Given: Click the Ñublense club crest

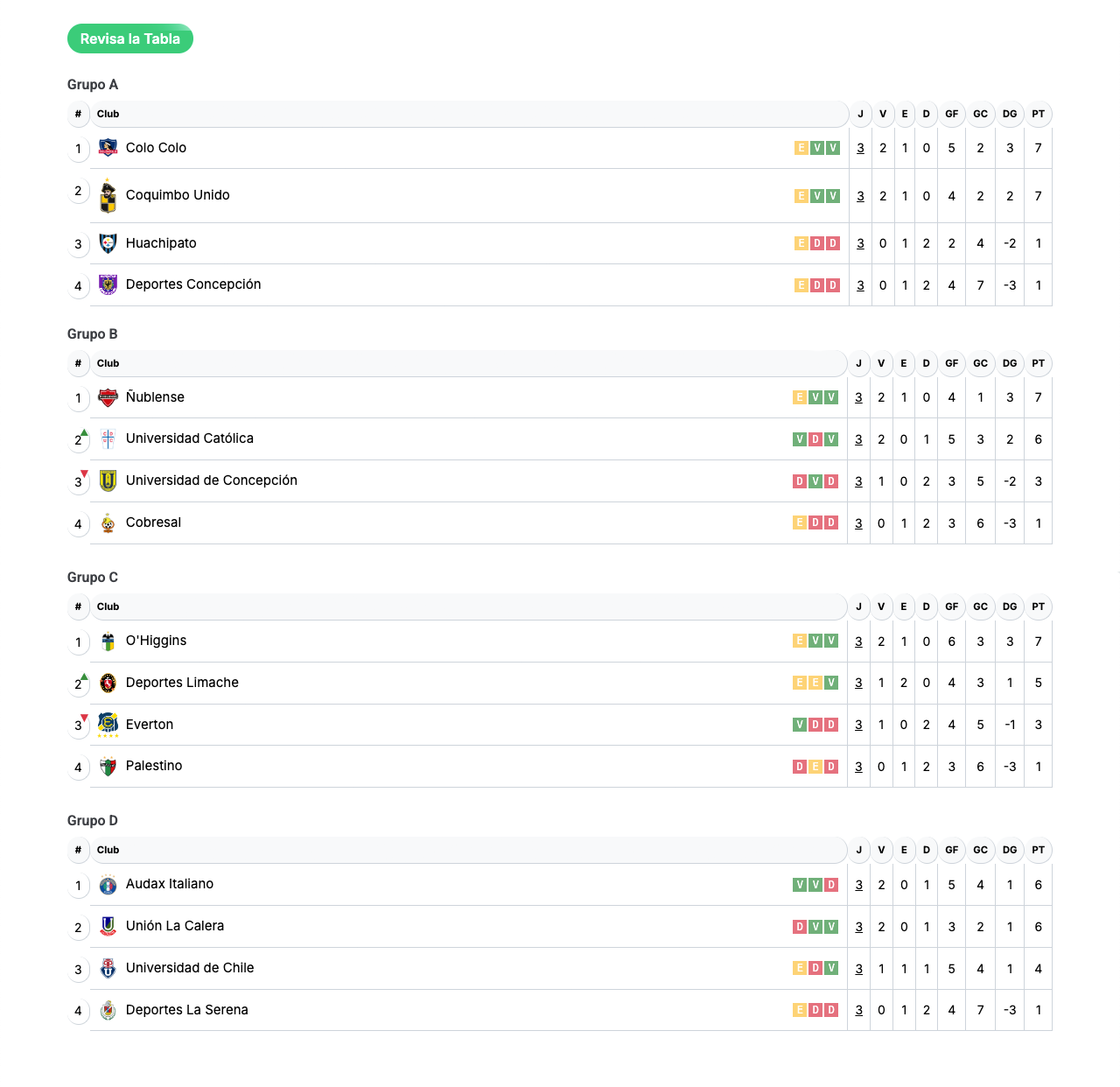Looking at the screenshot, I should point(108,398).
